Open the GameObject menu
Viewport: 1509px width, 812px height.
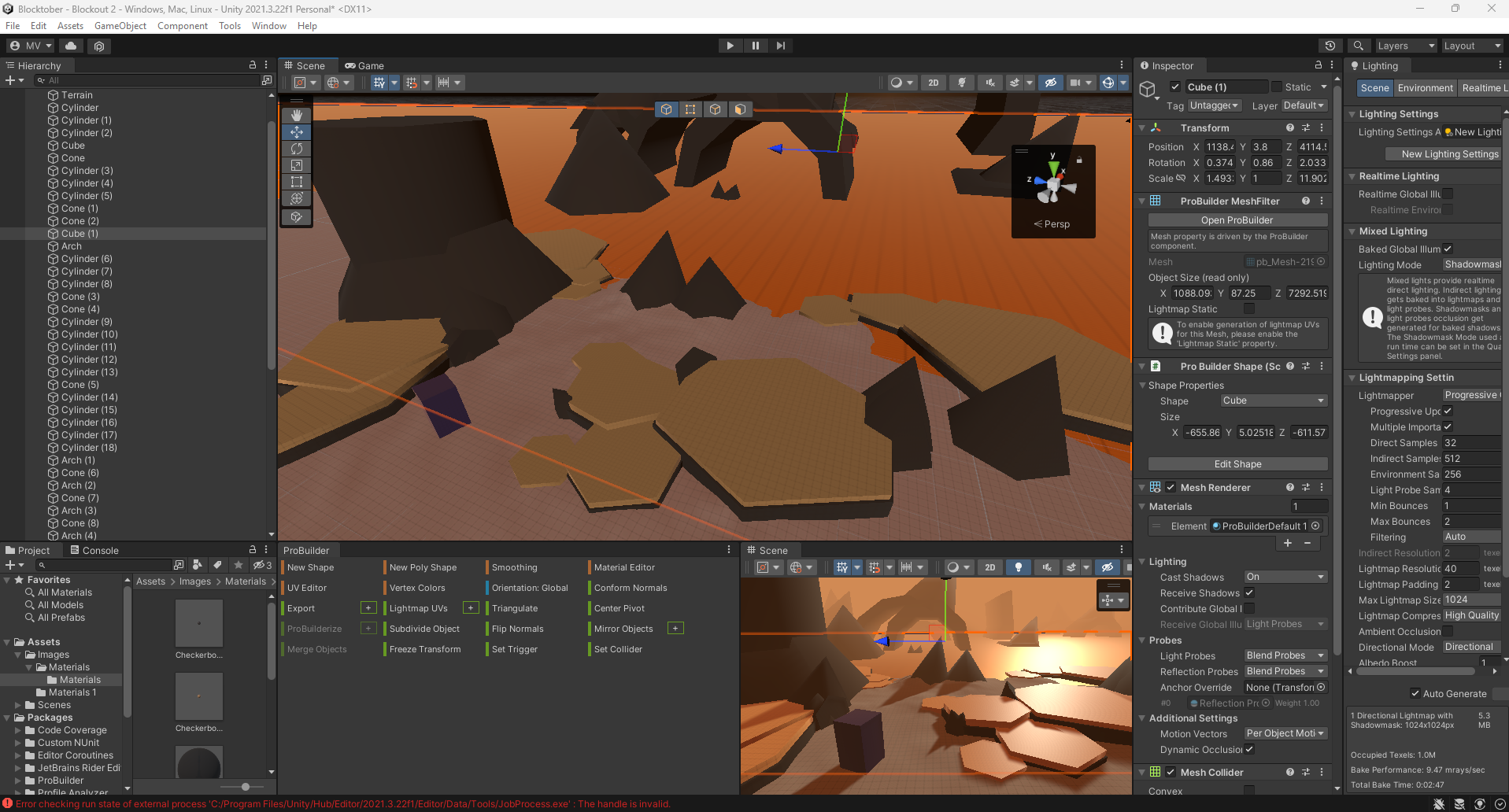tap(120, 26)
